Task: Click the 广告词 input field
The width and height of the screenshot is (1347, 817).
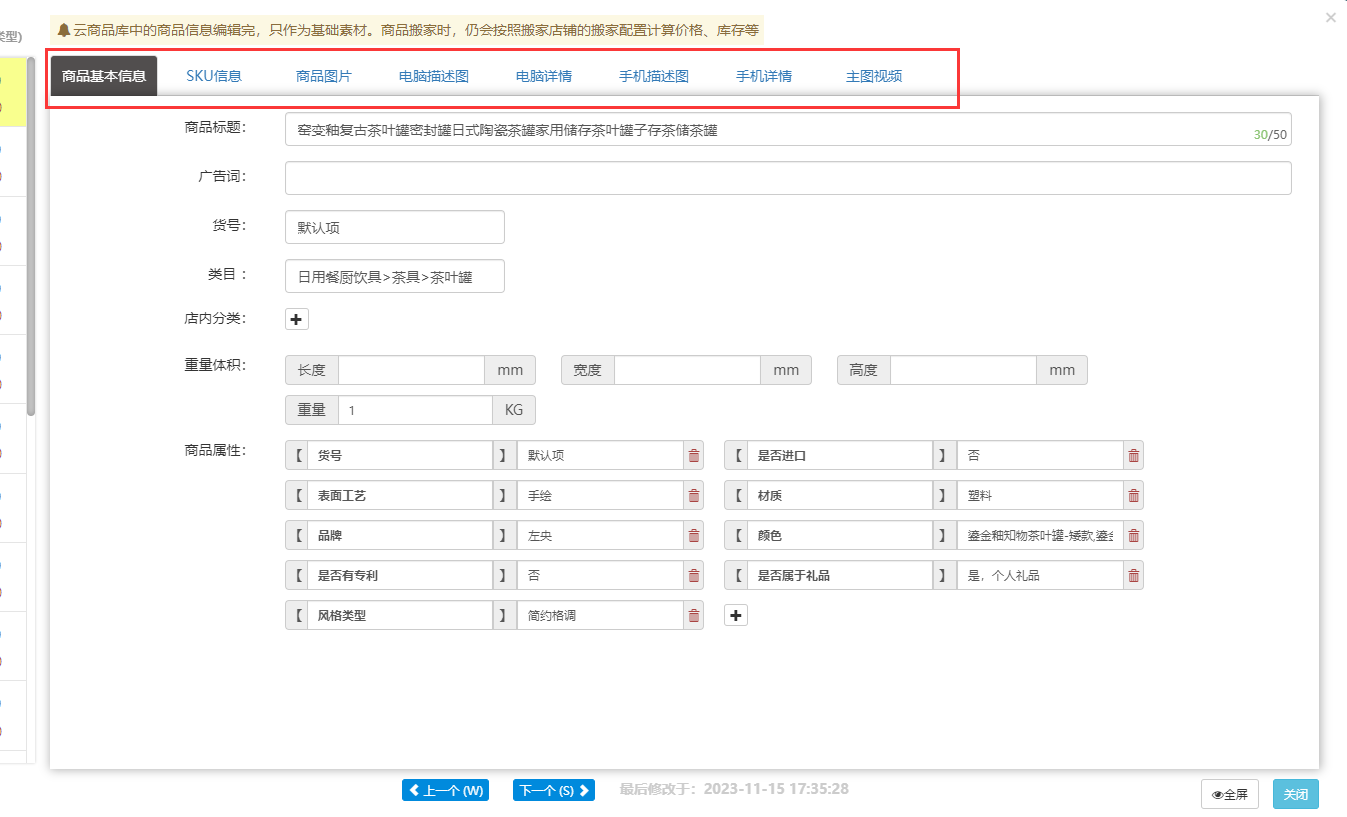Action: 787,178
